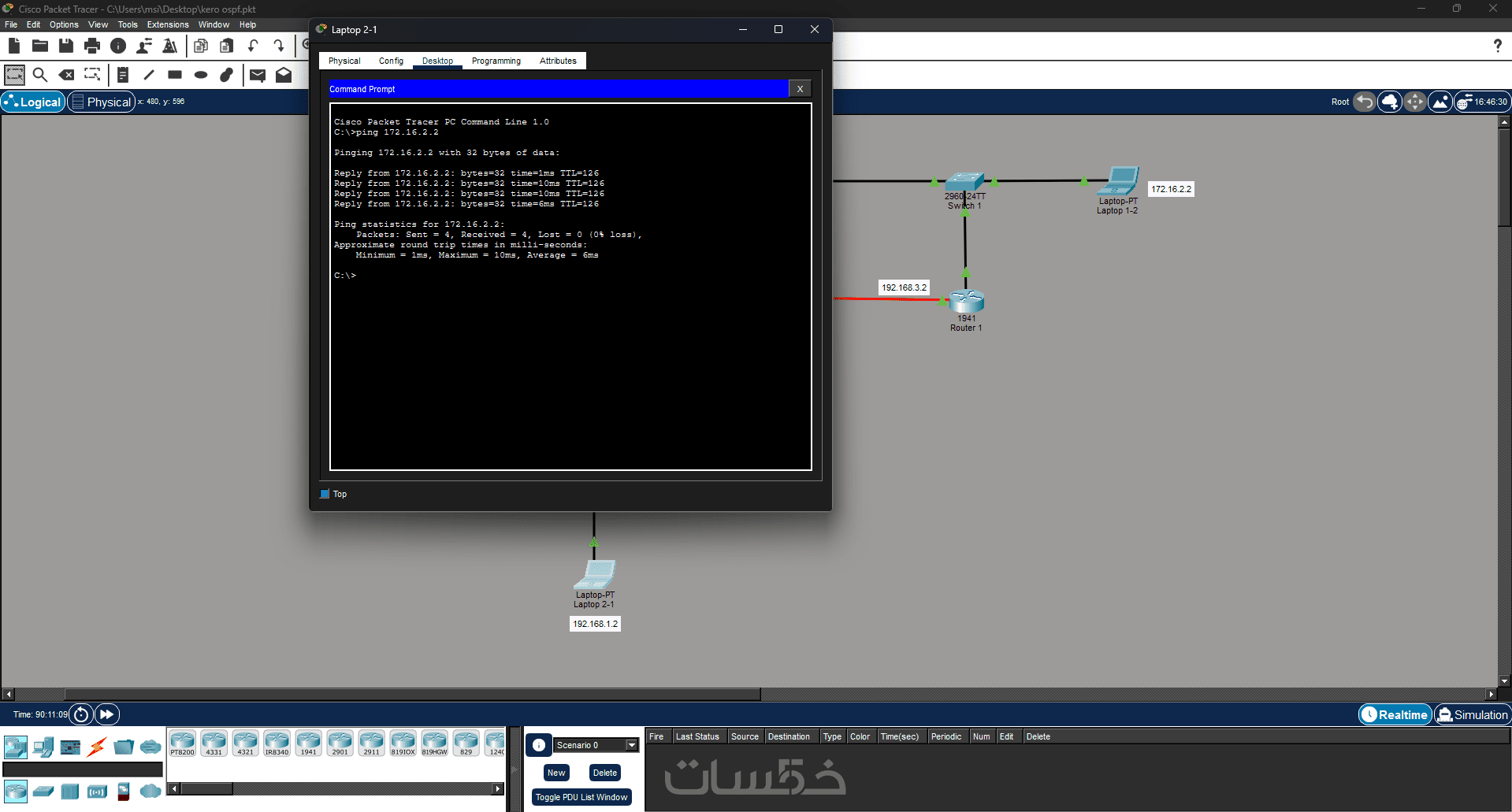Viewport: 1512px width, 812px height.
Task: Pick the Wireless Devices sub-category icon
Action: click(97, 791)
